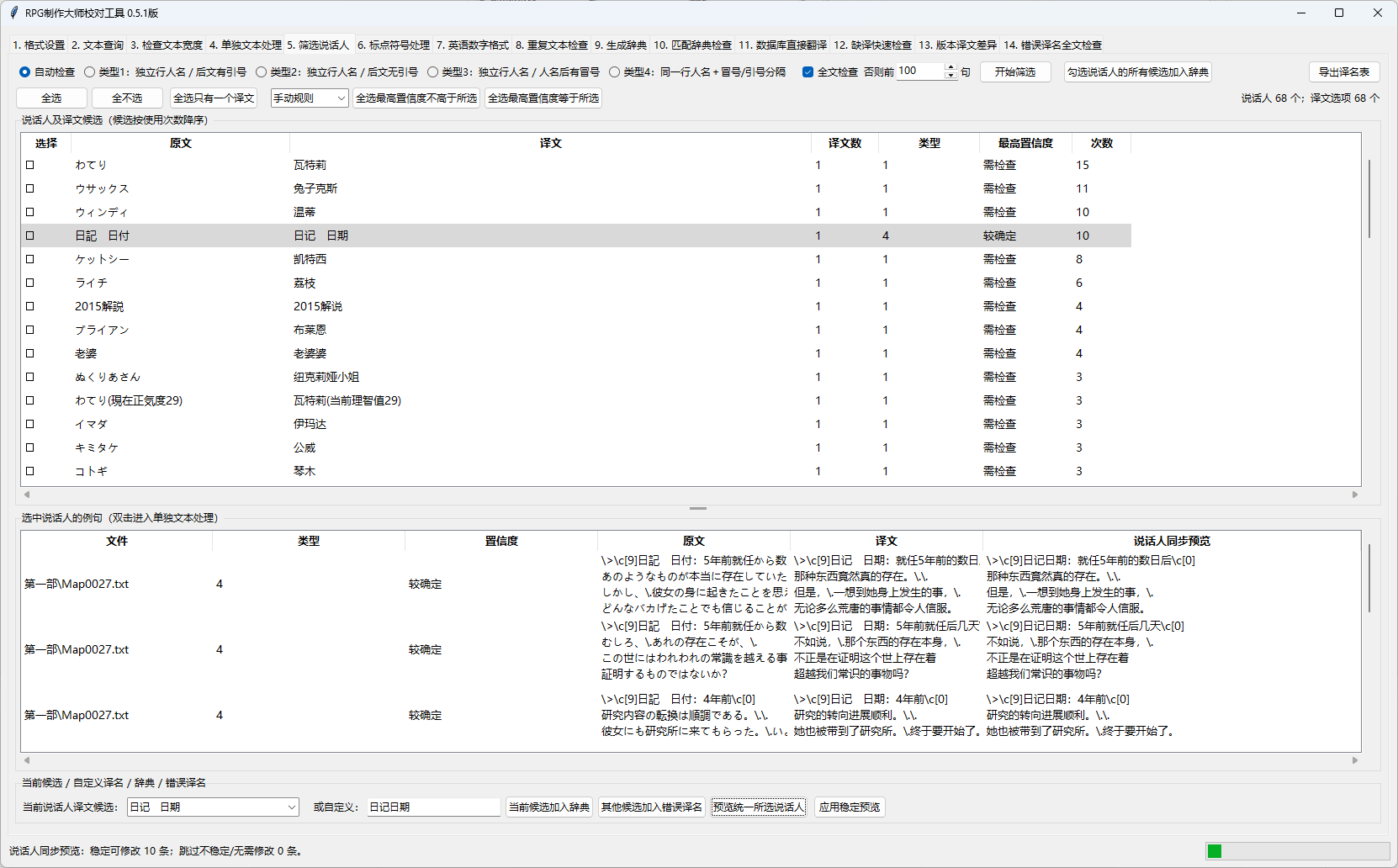Open the 12. 缺译快速检查 tab
Viewport: 1398px width, 868px height.
[872, 45]
